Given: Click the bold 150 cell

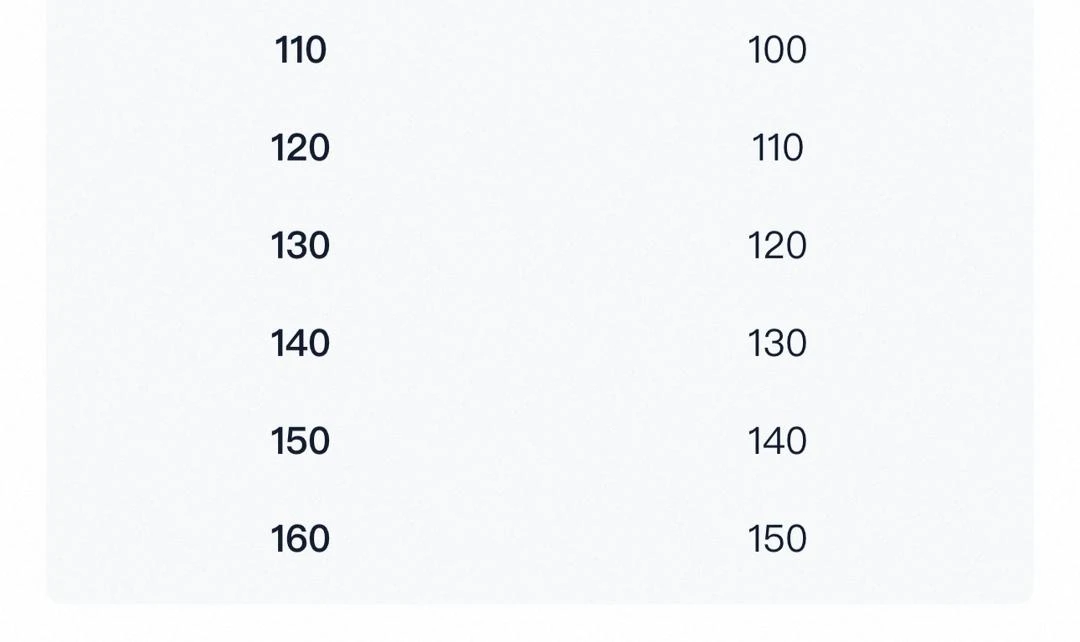Looking at the screenshot, I should click(x=300, y=441).
